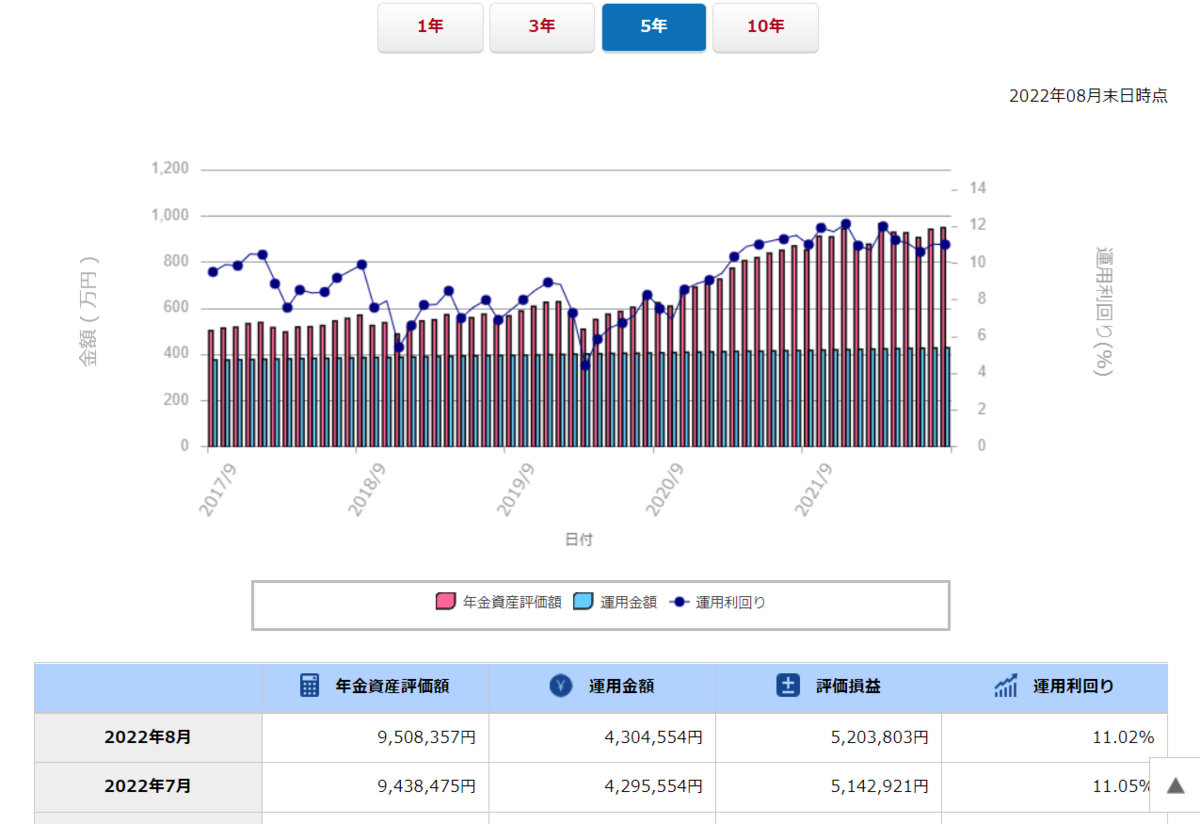The width and height of the screenshot is (1200, 824).
Task: Click the 4,295,554円 cell
Action: [602, 787]
